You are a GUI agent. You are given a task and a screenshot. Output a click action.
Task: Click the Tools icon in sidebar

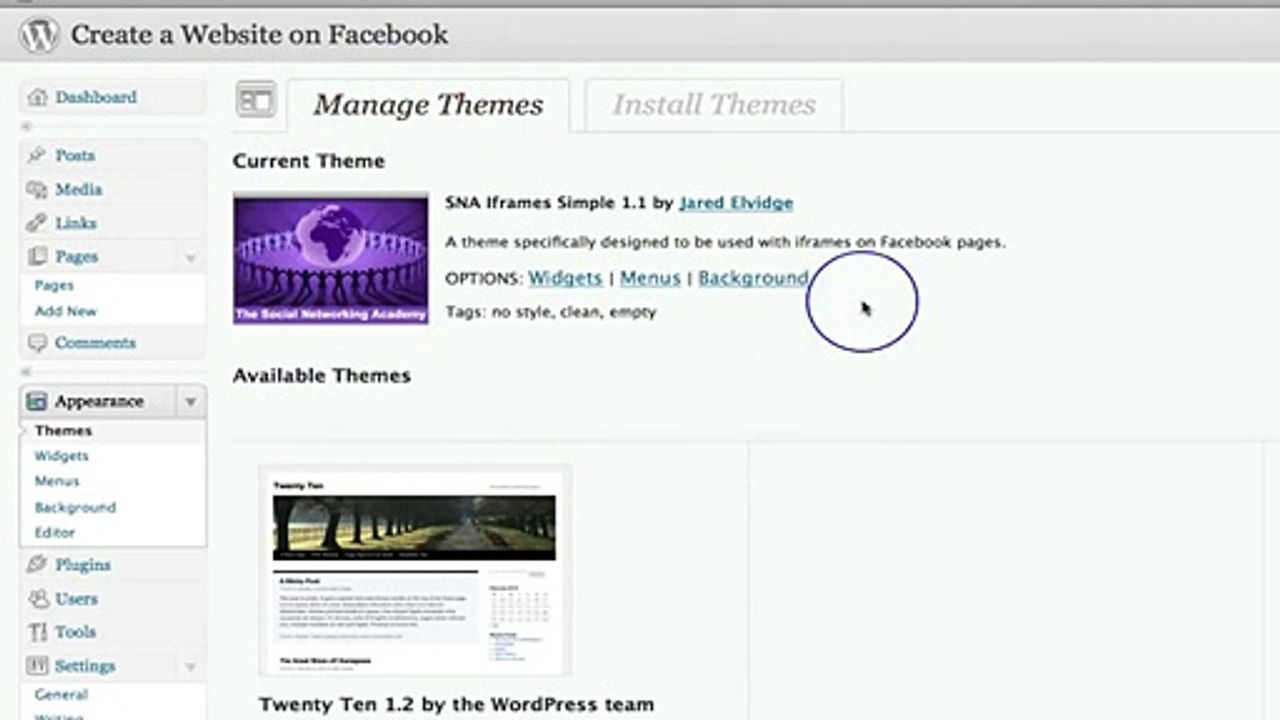click(x=38, y=632)
